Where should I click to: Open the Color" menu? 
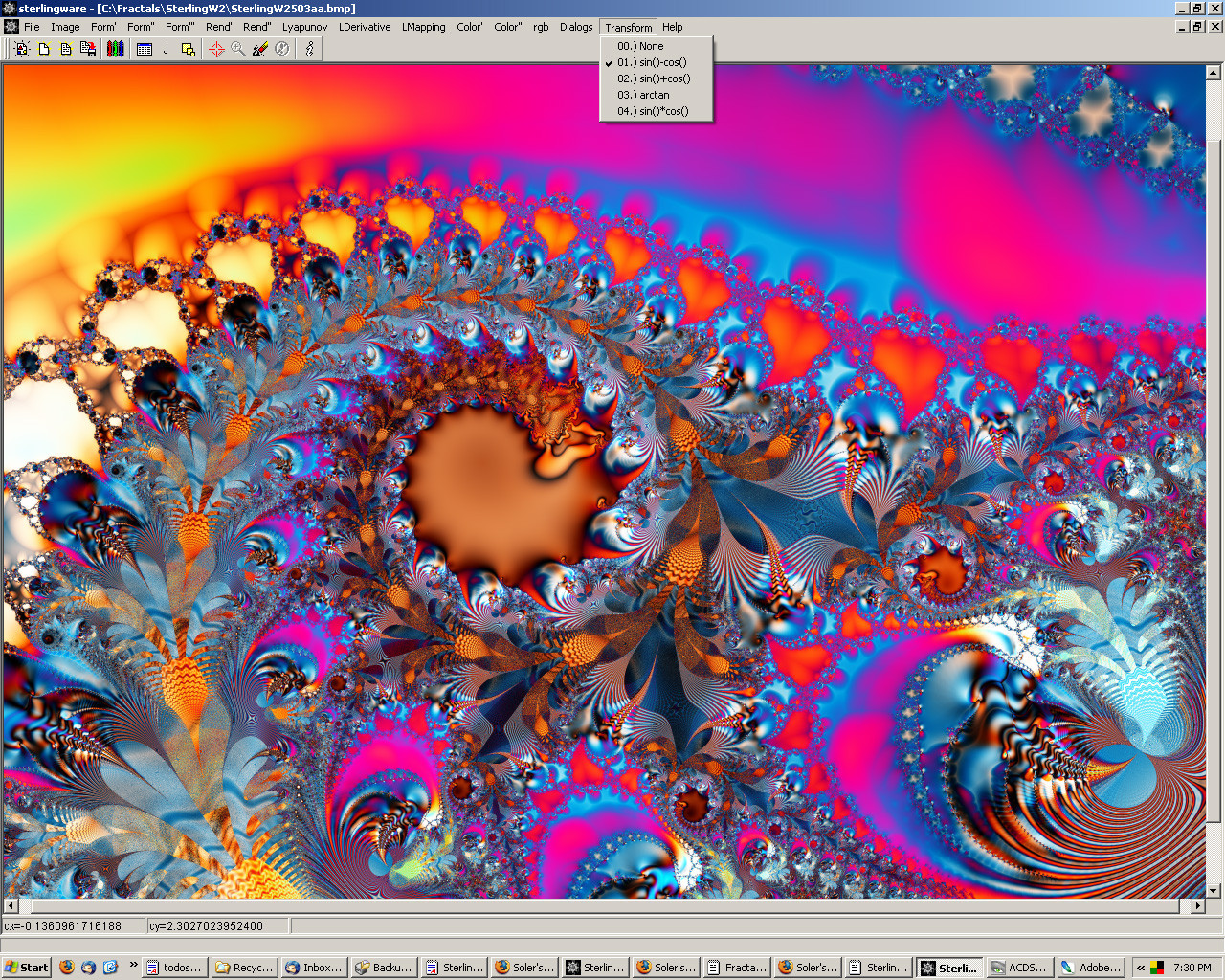pyautogui.click(x=507, y=27)
